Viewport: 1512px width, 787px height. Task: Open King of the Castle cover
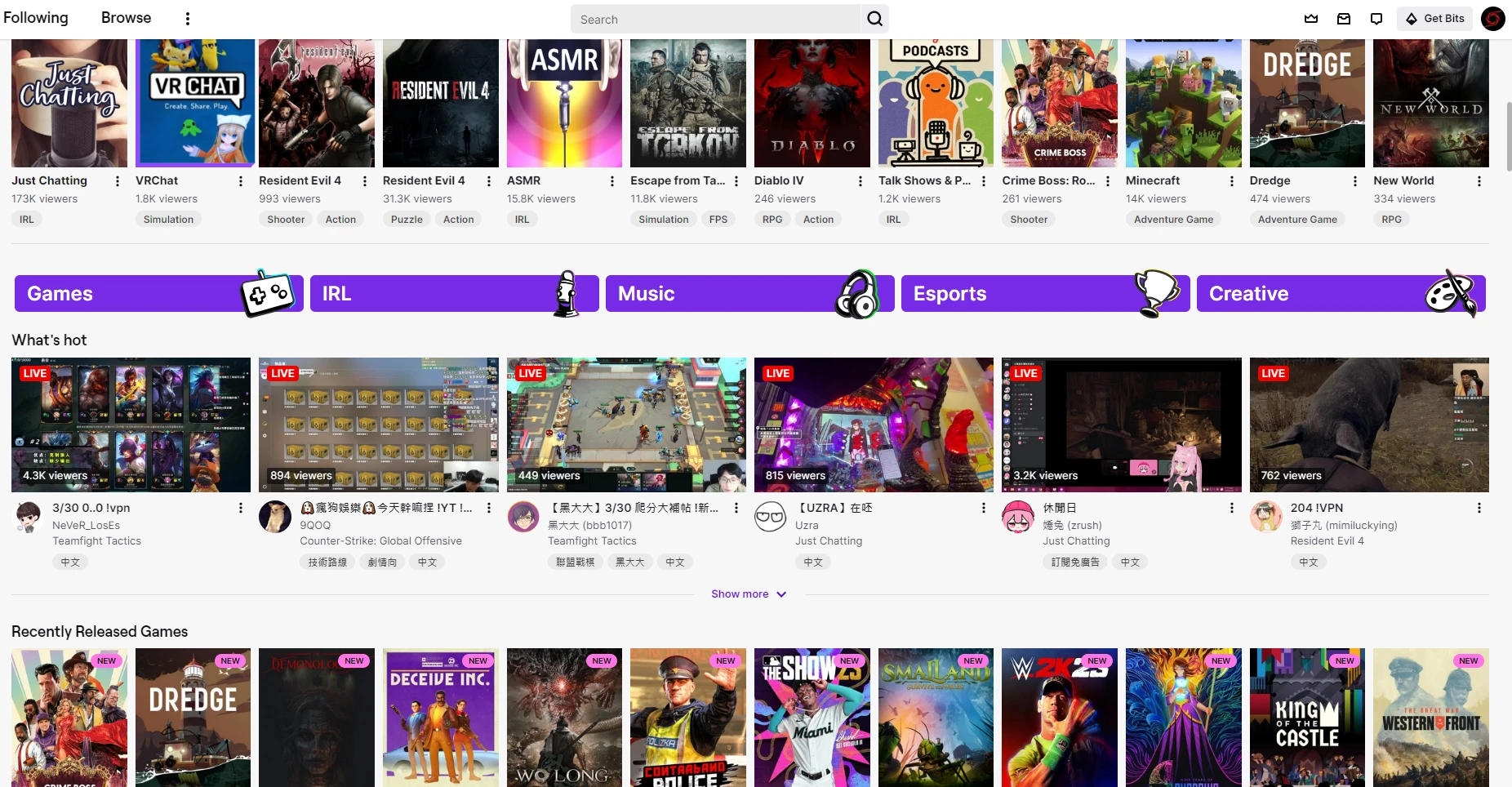pyautogui.click(x=1307, y=718)
